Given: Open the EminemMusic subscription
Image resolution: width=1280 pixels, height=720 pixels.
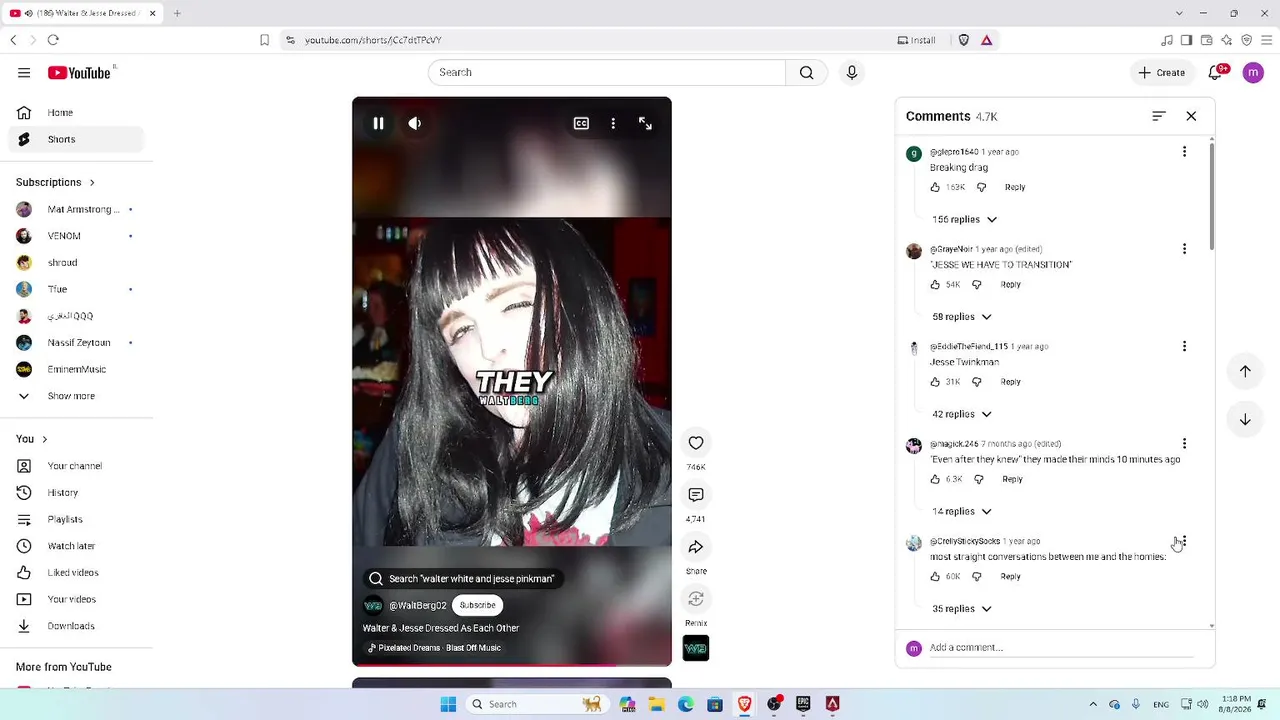Looking at the screenshot, I should point(76,369).
